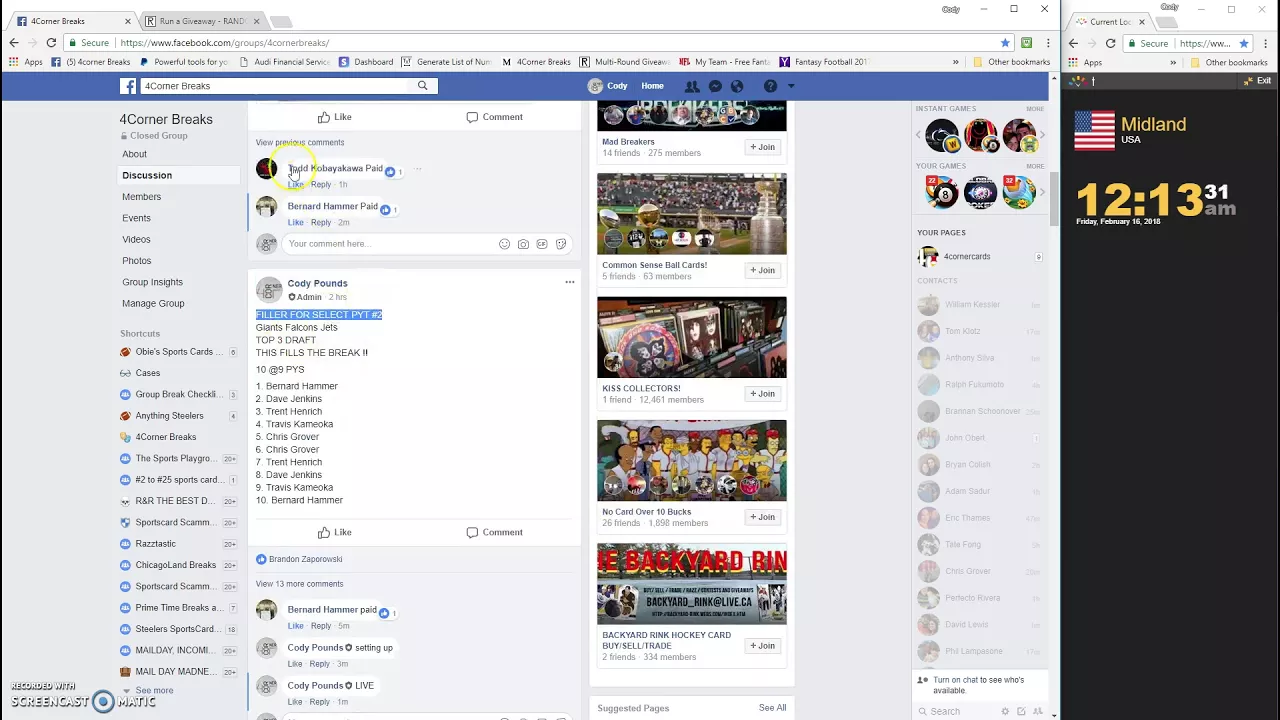Viewport: 1280px width, 720px height.
Task: Click Home in Facebook header
Action: click(x=652, y=86)
